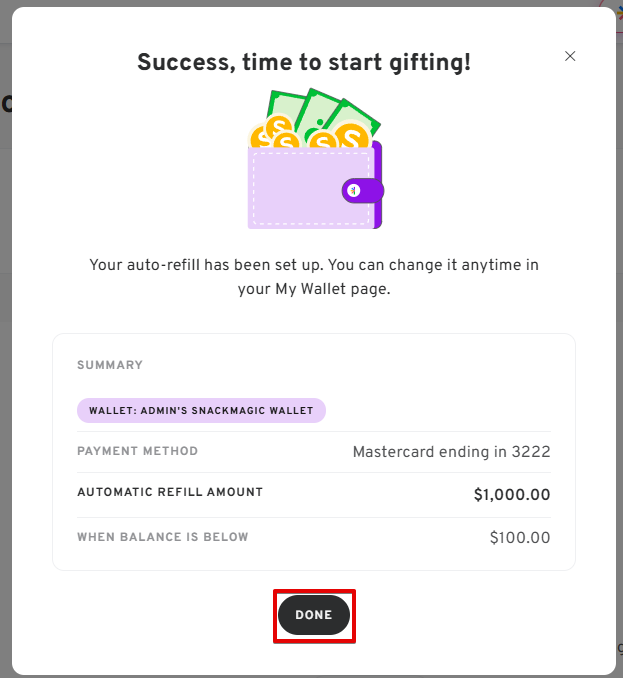Image resolution: width=623 pixels, height=678 pixels.
Task: Click the purple wallet clasp
Action: coord(362,190)
